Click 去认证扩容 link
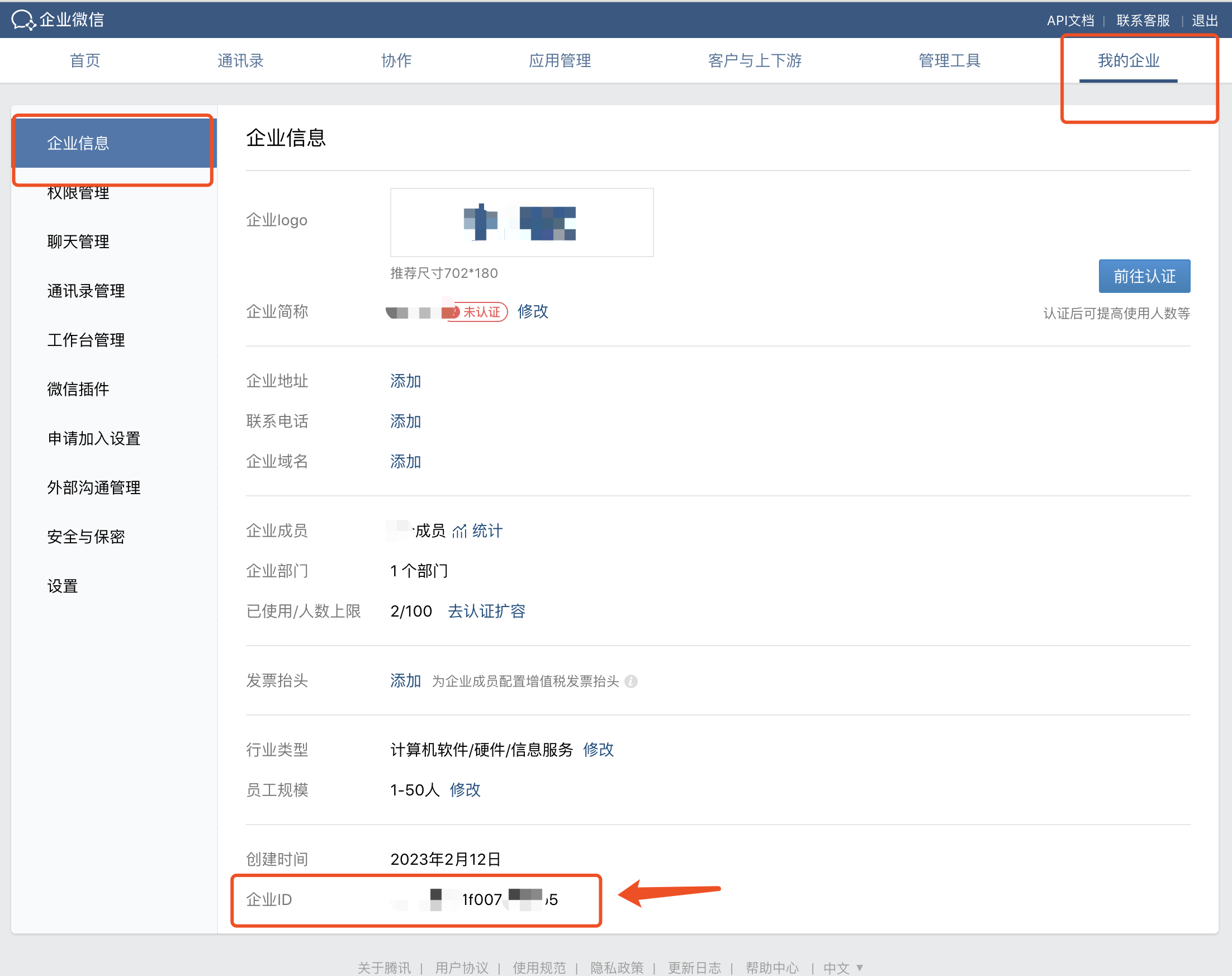The height and width of the screenshot is (976, 1232). click(486, 612)
